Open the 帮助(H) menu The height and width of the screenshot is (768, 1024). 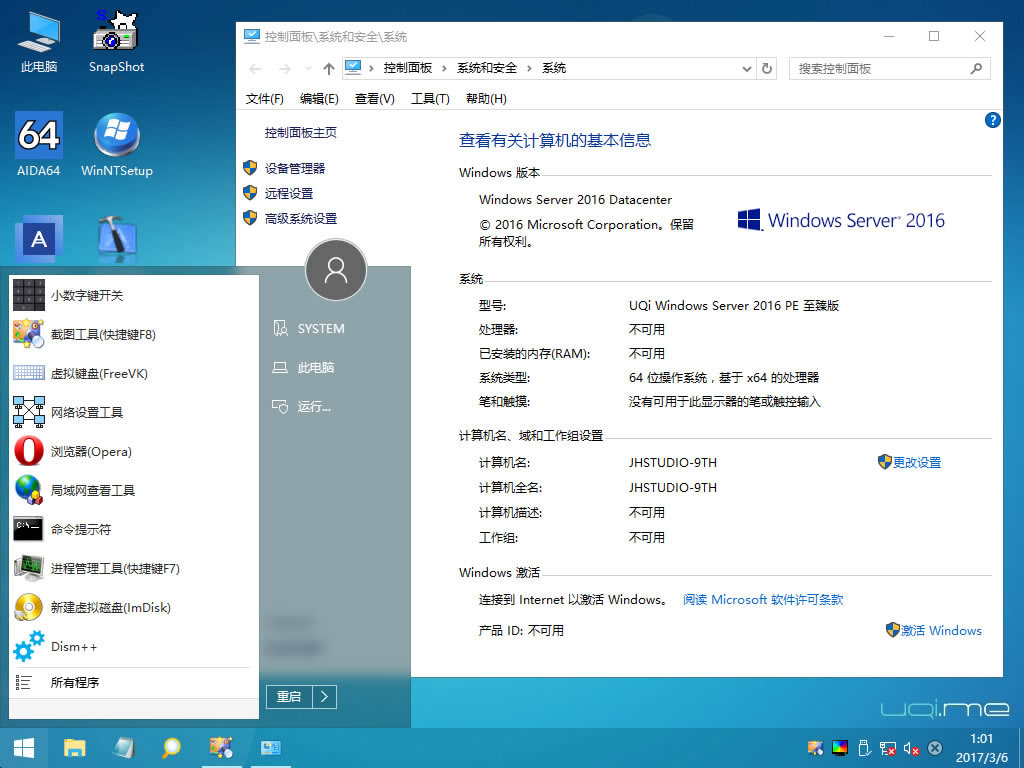pyautogui.click(x=486, y=99)
